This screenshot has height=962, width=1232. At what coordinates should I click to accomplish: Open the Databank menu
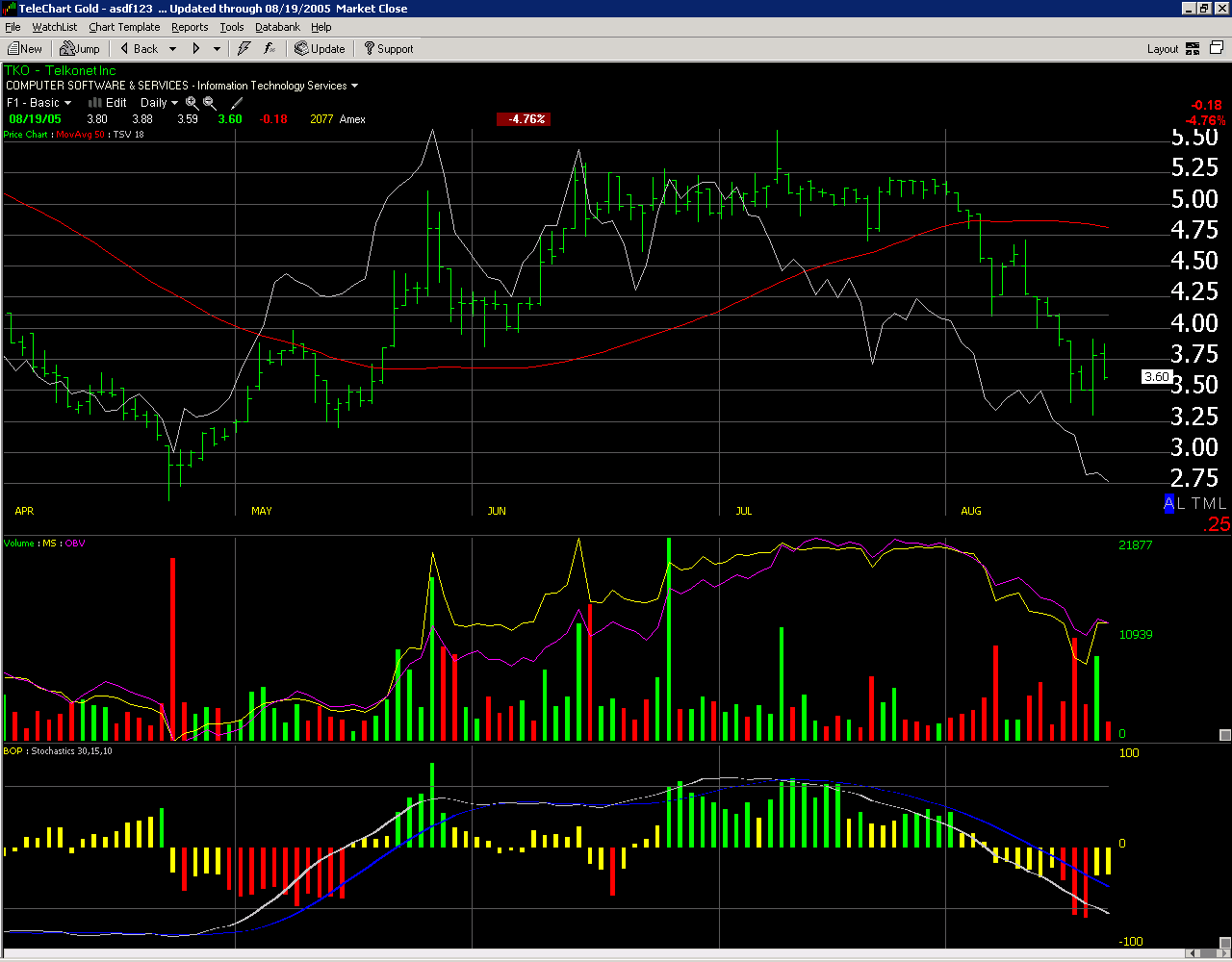[x=277, y=27]
